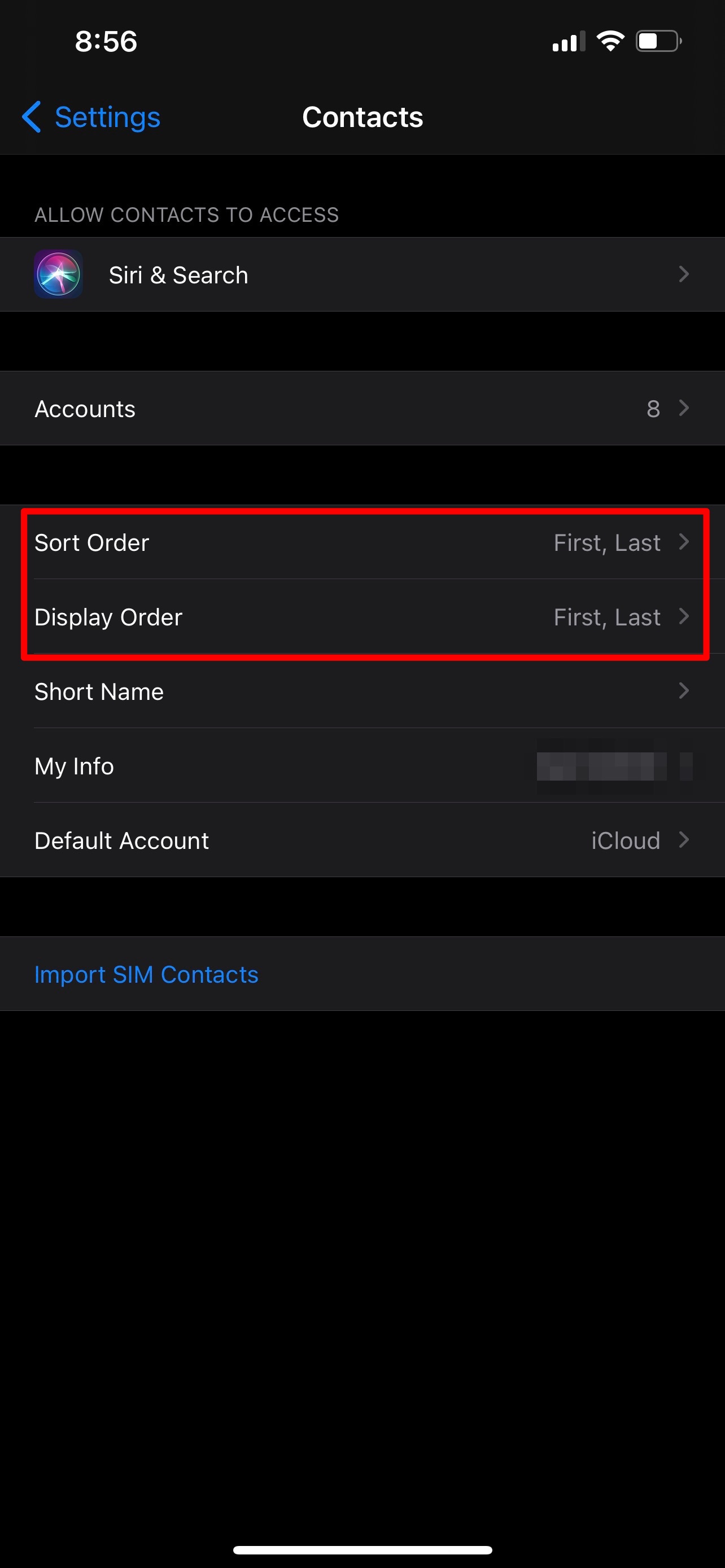
Task: Tap the battery indicator icon
Action: [x=657, y=41]
